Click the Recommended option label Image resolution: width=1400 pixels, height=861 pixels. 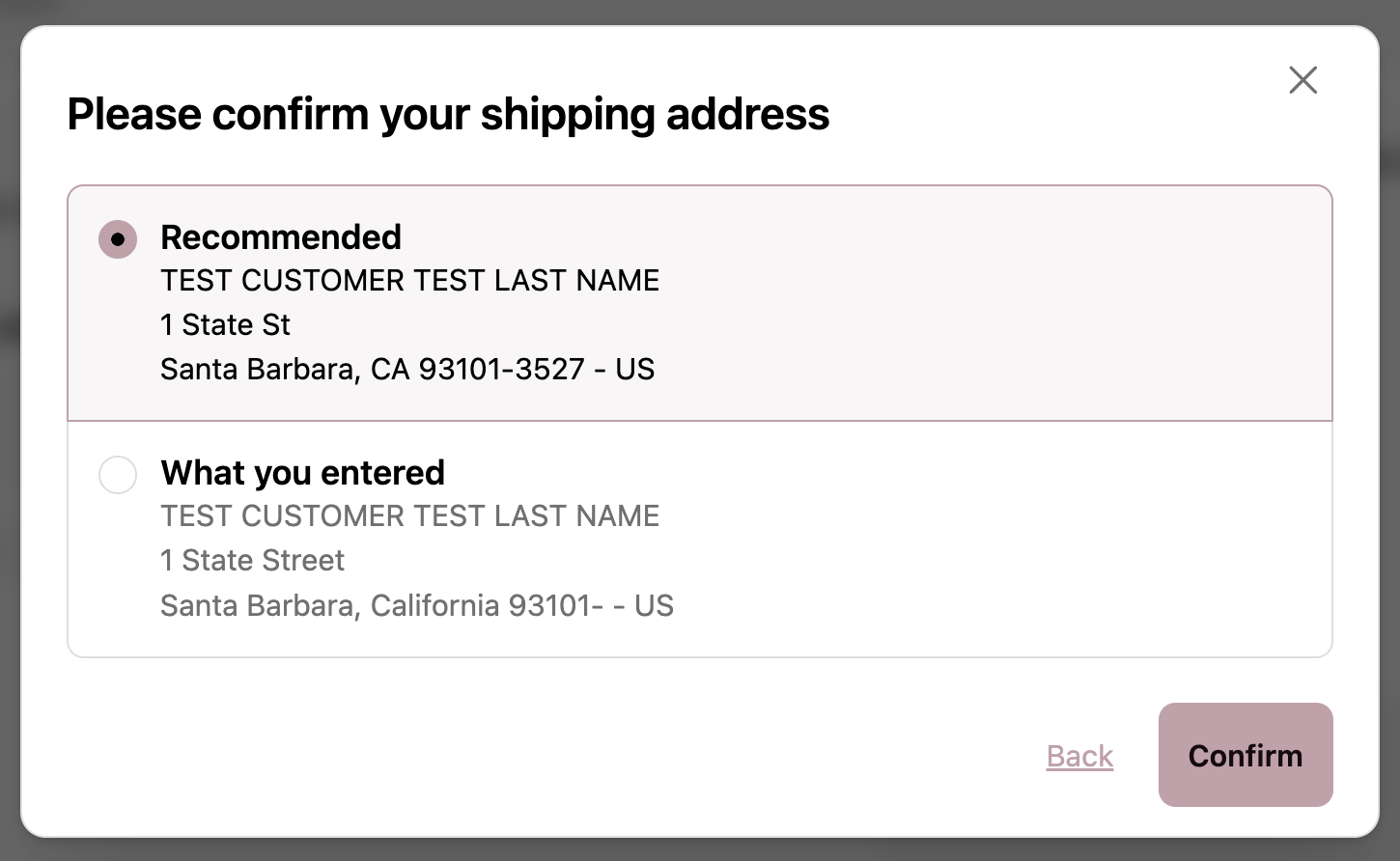pos(281,236)
